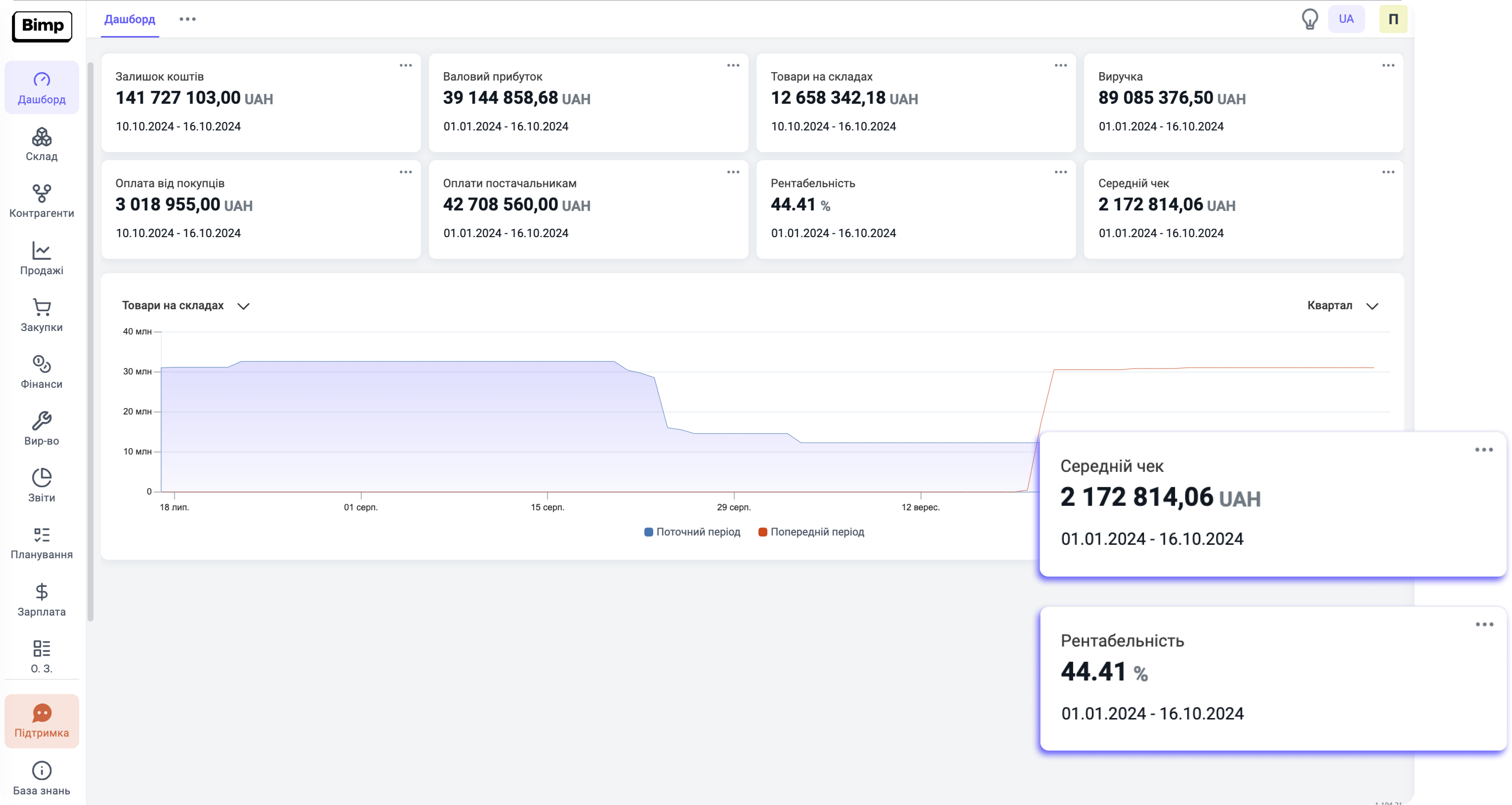The image size is (1512, 805).
Task: Click the orange Попередній період swatch
Action: coord(763,532)
